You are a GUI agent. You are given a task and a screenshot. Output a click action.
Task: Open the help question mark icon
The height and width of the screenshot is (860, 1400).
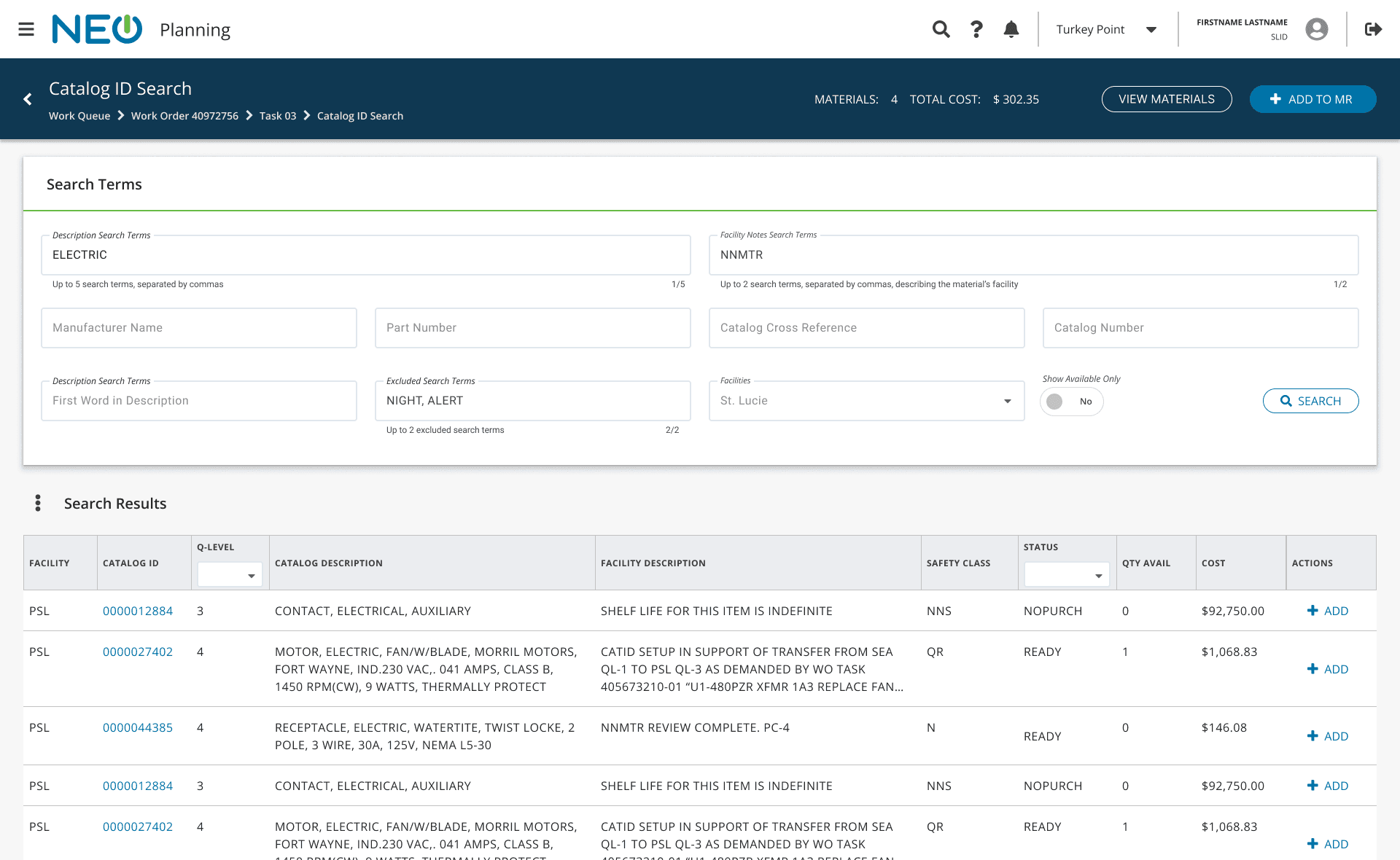tap(976, 29)
